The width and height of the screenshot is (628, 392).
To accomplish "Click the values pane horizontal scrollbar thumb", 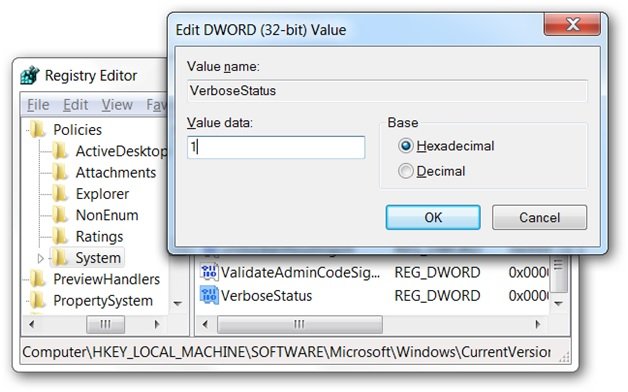I will [300, 324].
